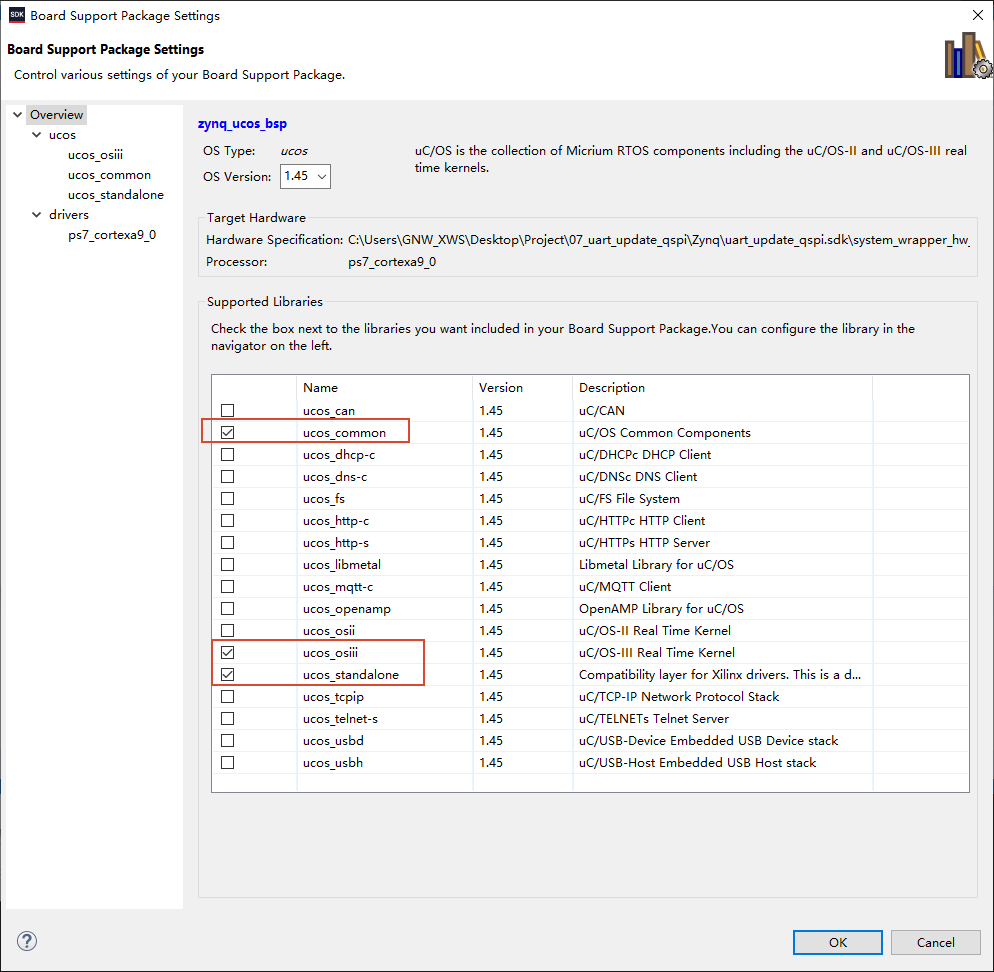994x972 pixels.
Task: Click the Cancel button
Action: click(x=935, y=942)
